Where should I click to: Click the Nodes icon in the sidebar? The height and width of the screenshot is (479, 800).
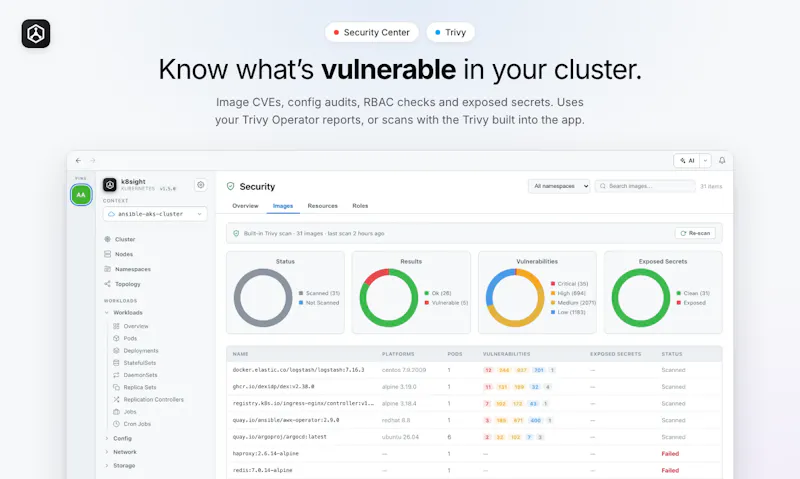[x=107, y=254]
